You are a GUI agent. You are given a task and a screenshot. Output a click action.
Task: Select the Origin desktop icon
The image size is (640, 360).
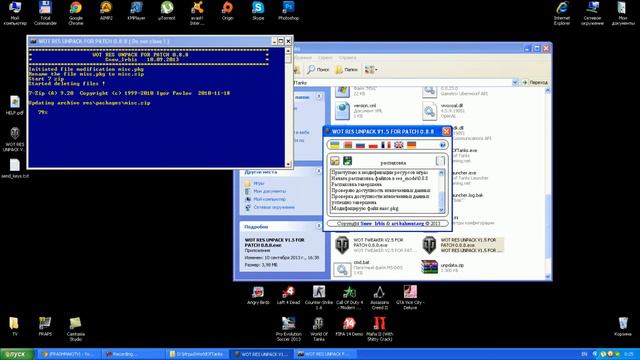coord(228,11)
